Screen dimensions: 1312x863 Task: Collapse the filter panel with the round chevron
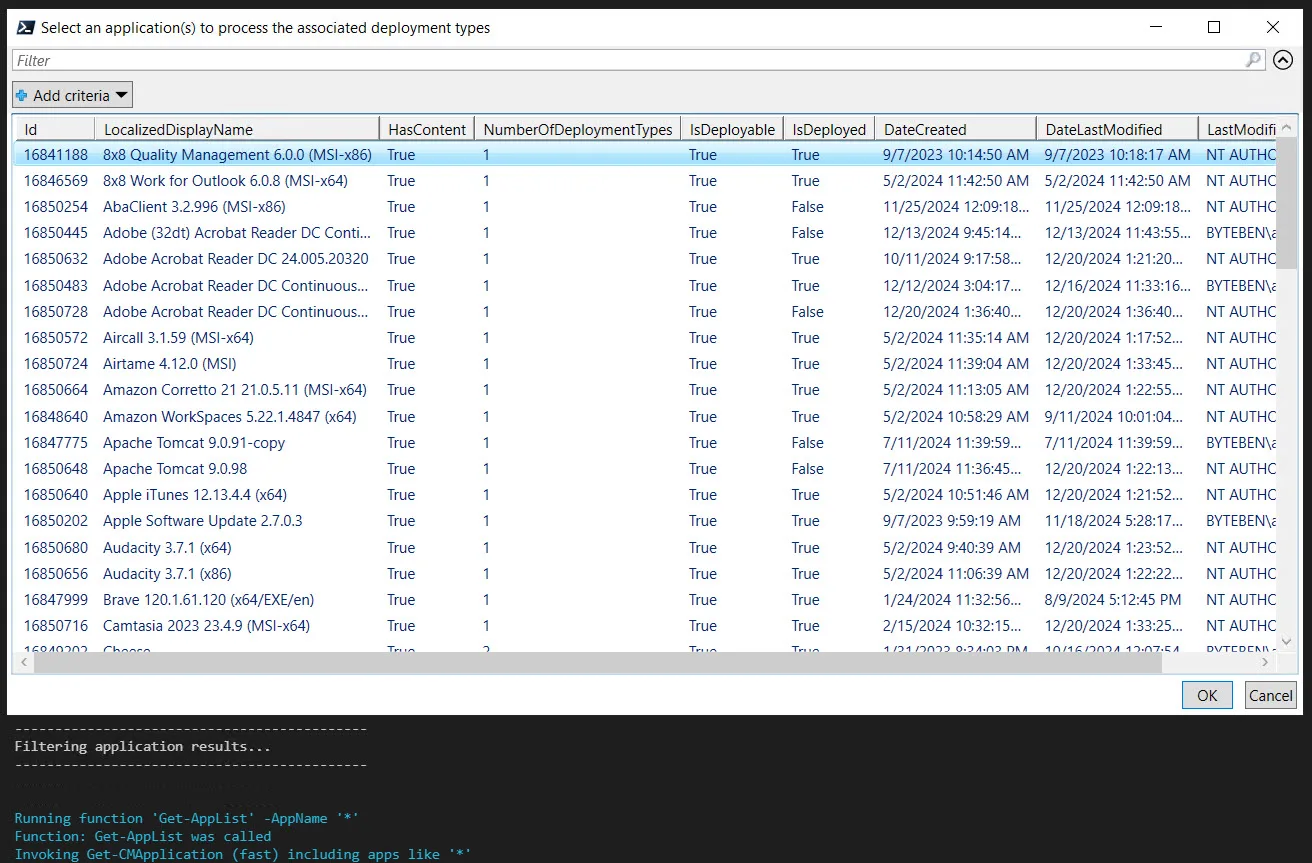[1283, 60]
